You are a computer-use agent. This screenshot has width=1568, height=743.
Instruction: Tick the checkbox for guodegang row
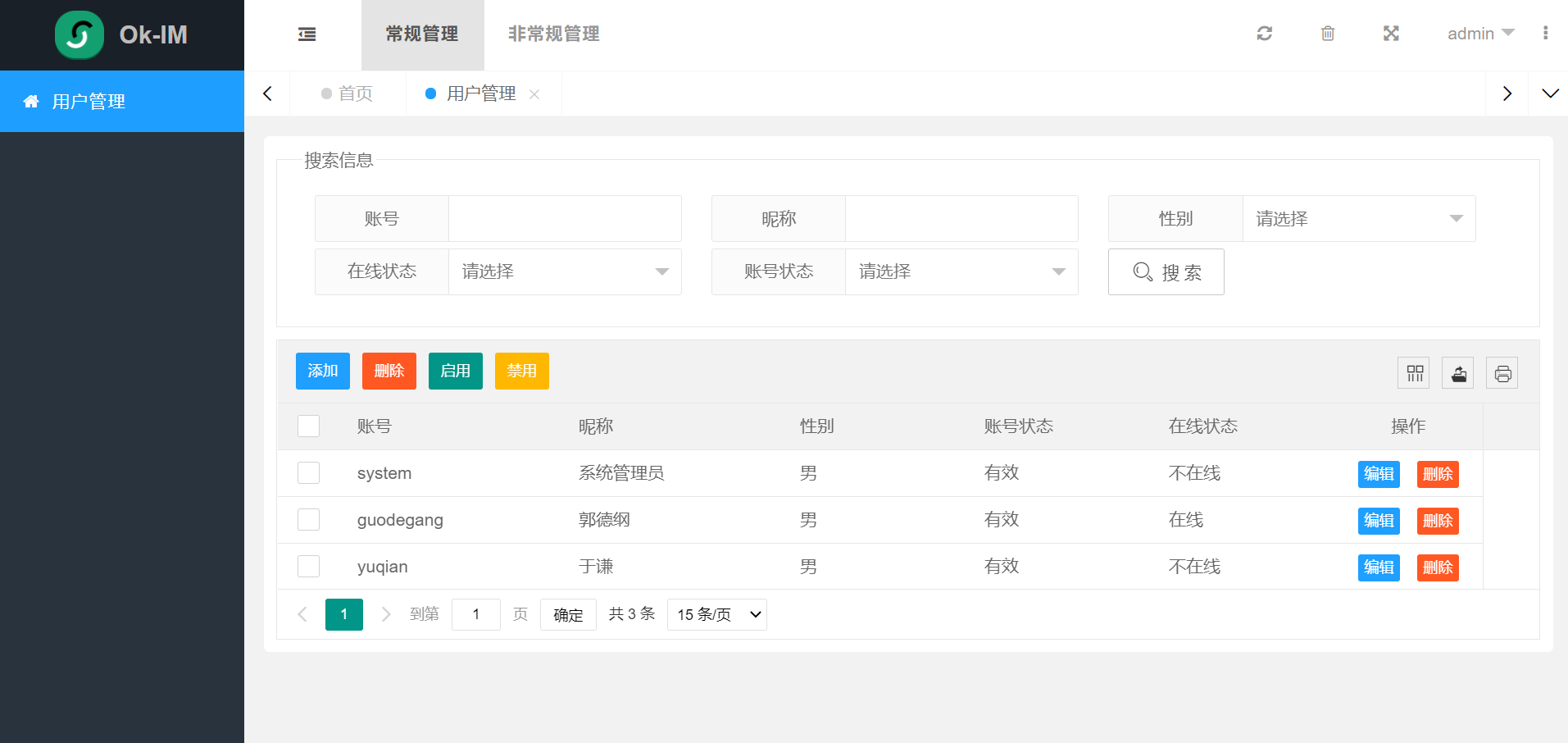[x=308, y=520]
